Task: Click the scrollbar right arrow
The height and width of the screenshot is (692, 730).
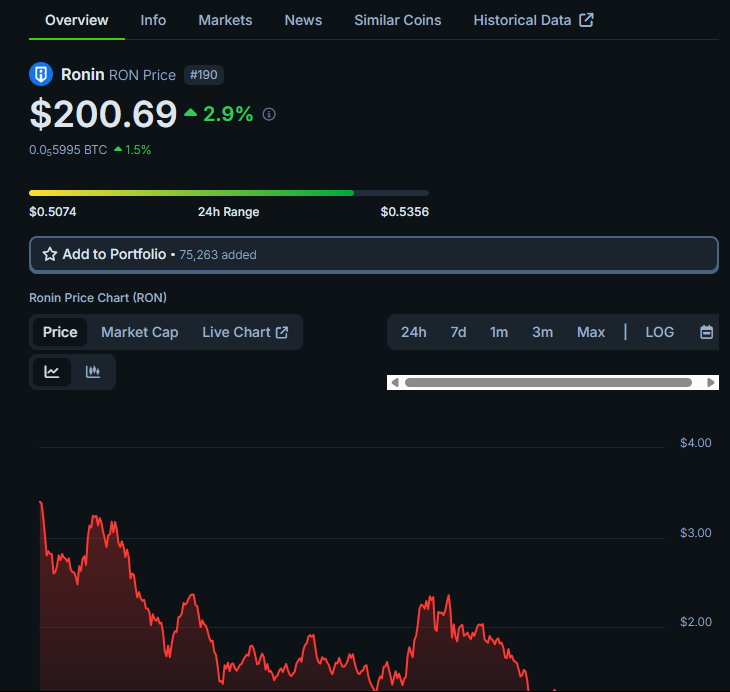Action: coord(710,382)
